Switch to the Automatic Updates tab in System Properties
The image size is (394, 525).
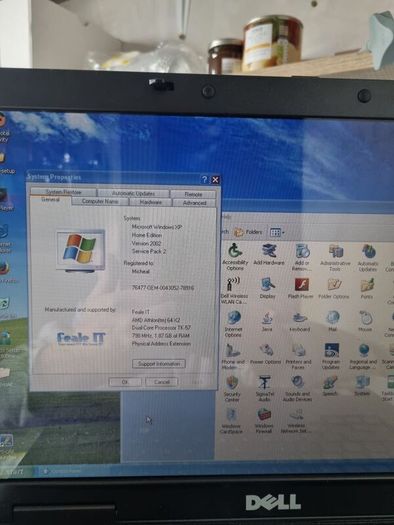(x=133, y=193)
